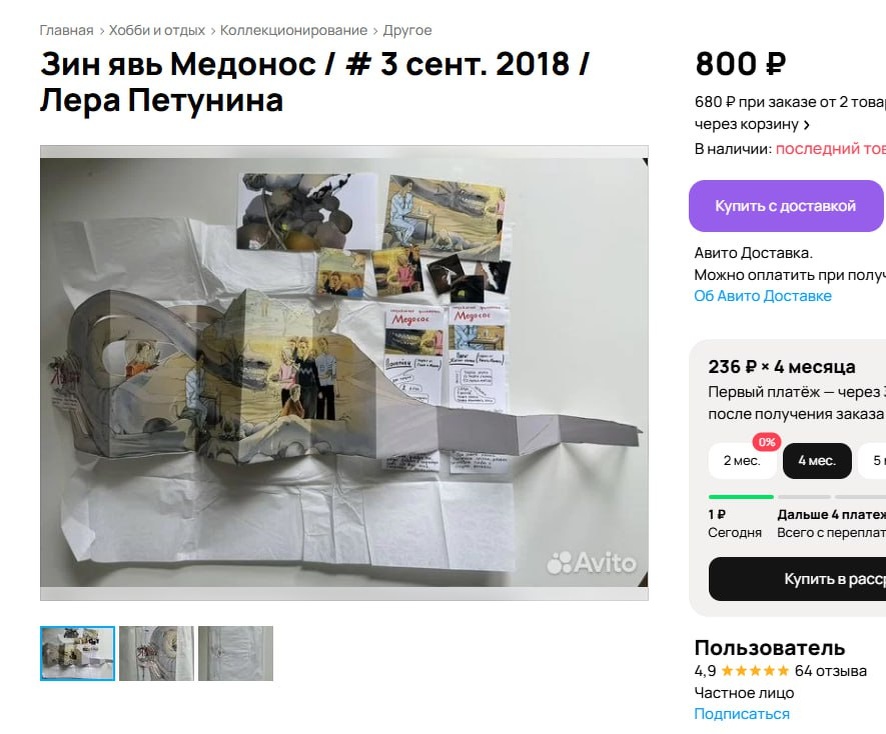Screen dimensions: 886x734
Task: Expand the cart discount chevron arrow
Action: click(806, 124)
